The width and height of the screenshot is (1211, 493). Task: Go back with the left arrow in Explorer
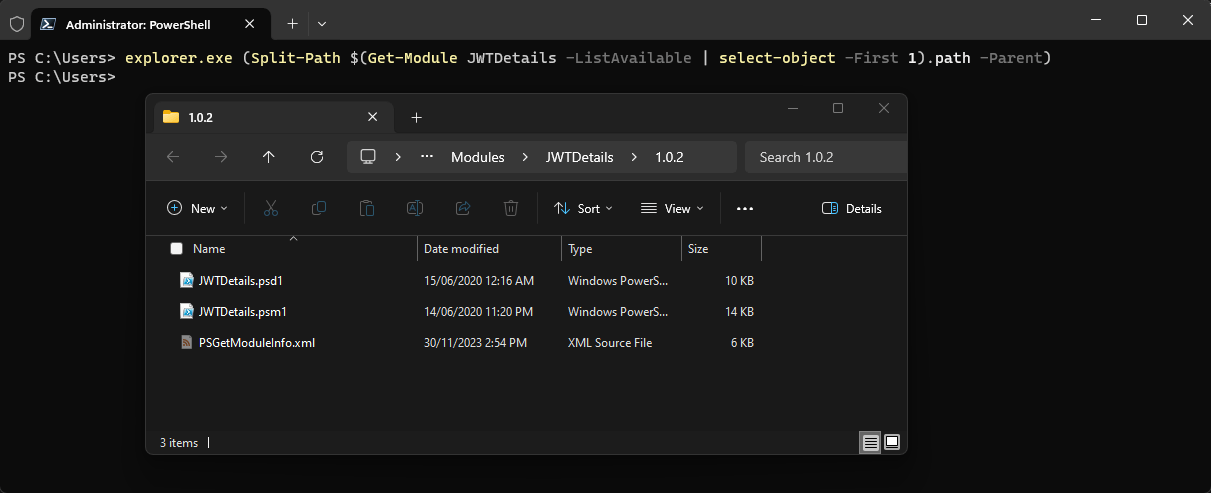point(172,157)
